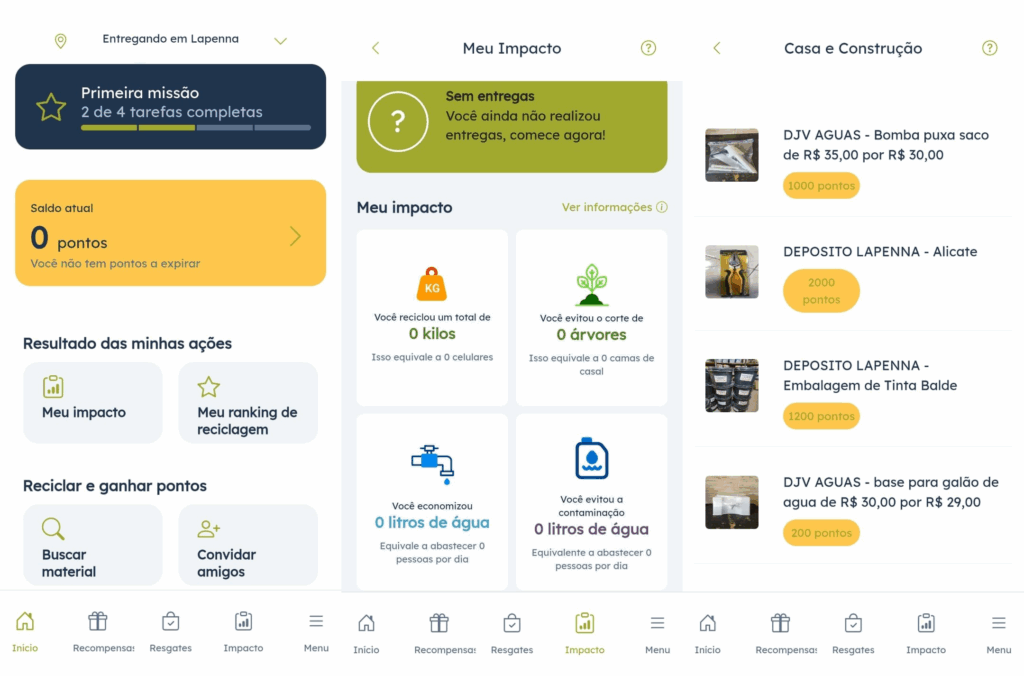Click the help icon in Casa e Construção header
The height and width of the screenshot is (676, 1024).
click(989, 48)
